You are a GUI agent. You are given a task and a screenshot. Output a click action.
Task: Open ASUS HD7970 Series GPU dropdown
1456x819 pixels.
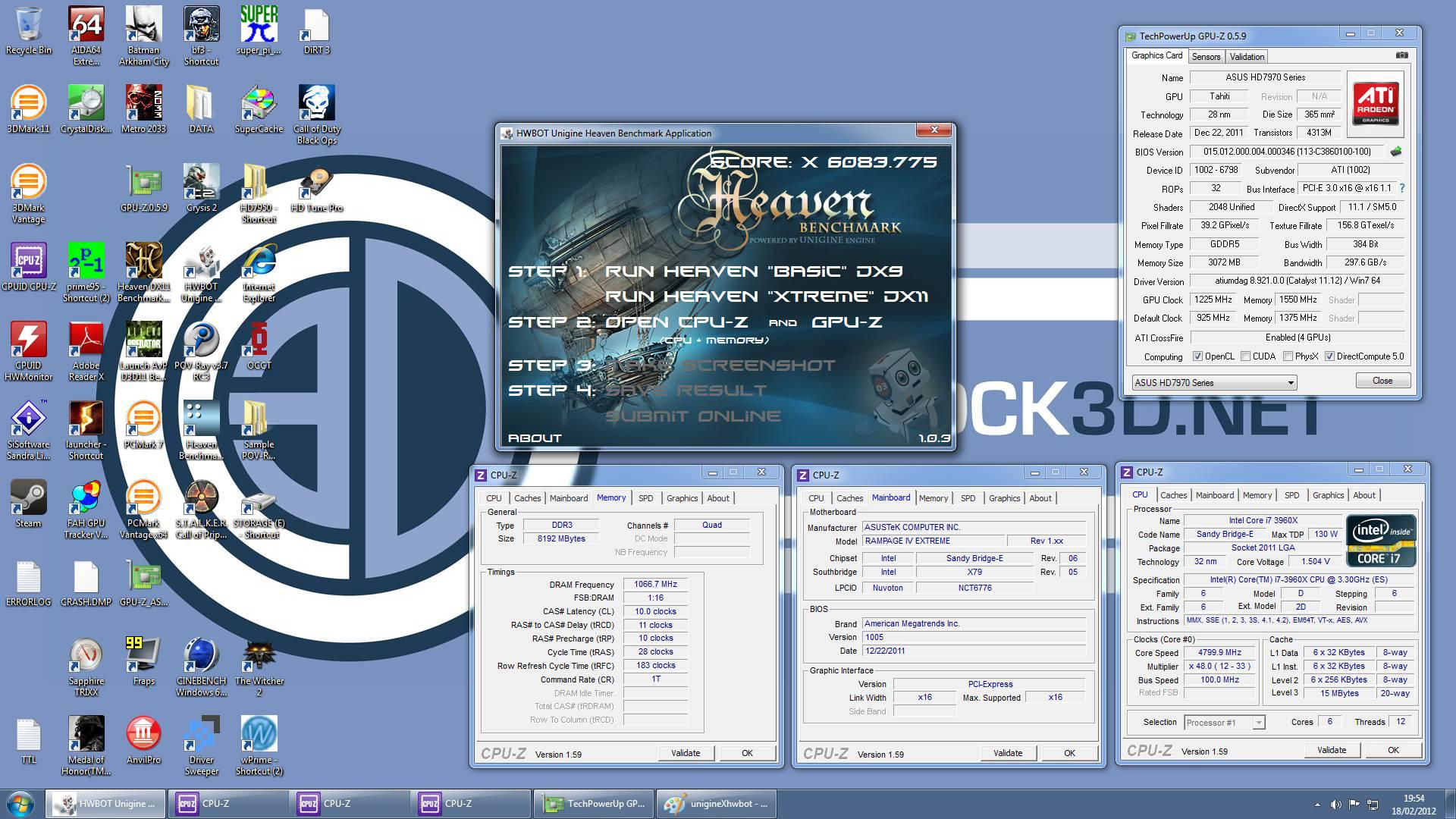pos(1214,382)
